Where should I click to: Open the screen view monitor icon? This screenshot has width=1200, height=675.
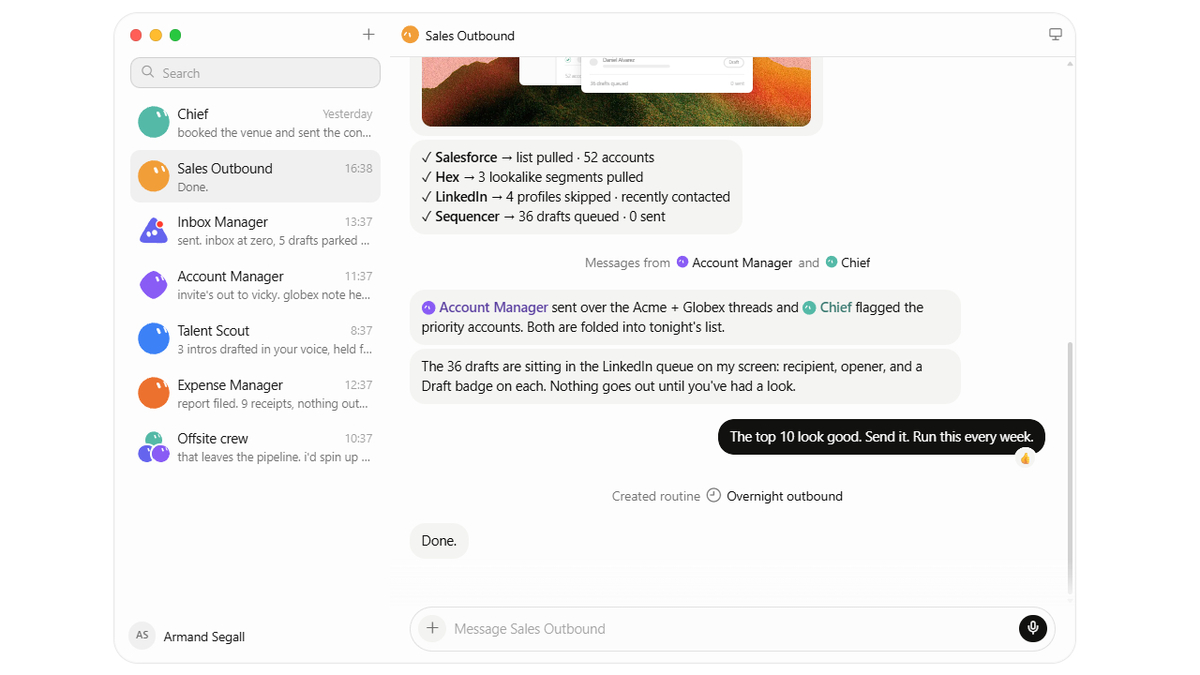(1055, 35)
